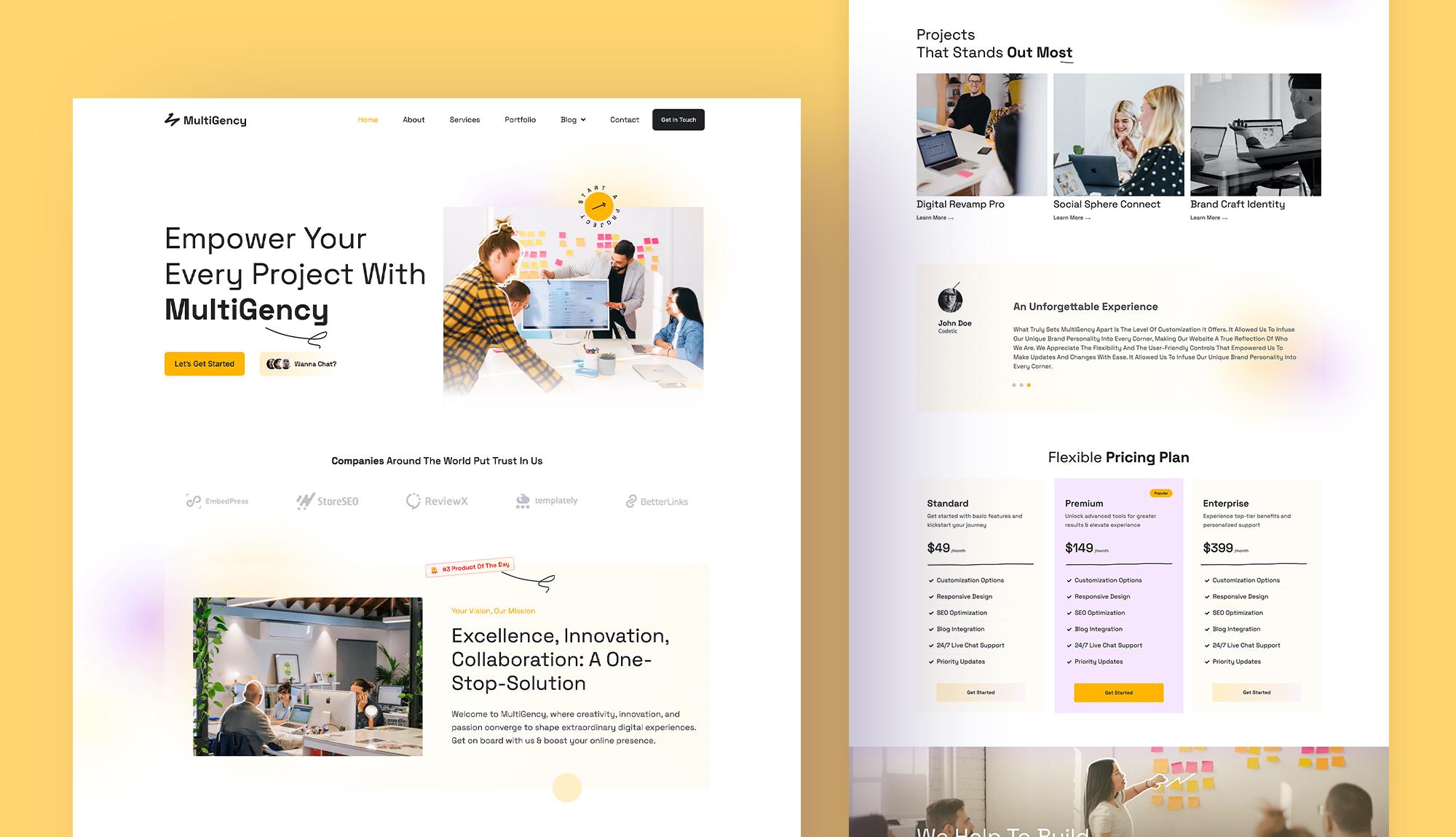Screen dimensions: 1456x837
Task: Click the EmbedPress logo icon
Action: pos(194,501)
